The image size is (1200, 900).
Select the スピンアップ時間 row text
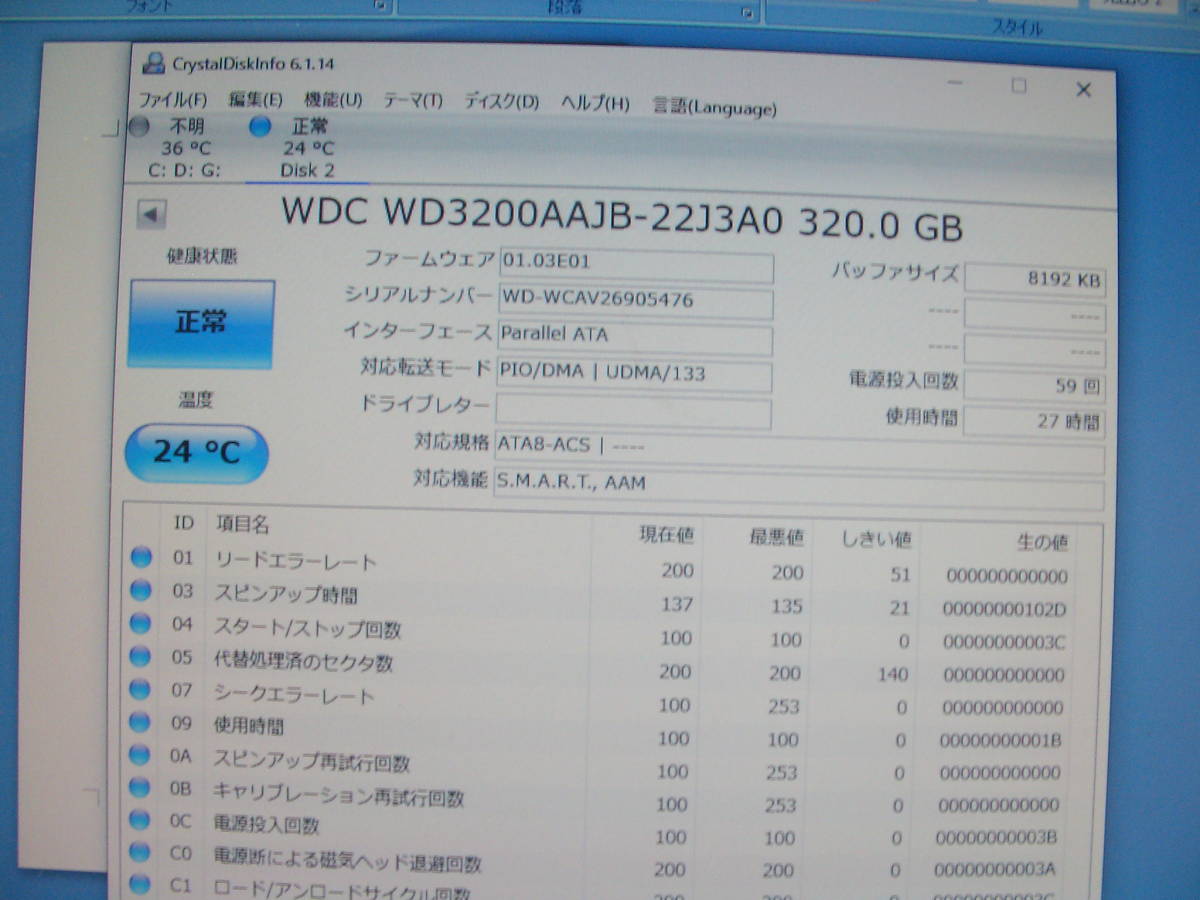pyautogui.click(x=286, y=594)
